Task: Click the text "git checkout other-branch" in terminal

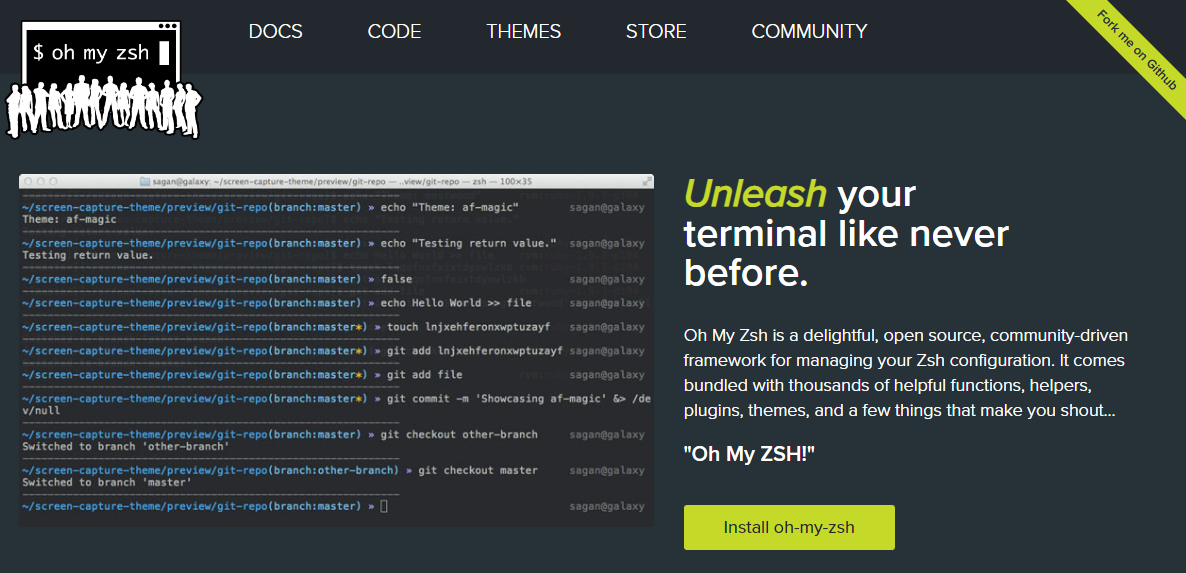Action: (459, 435)
